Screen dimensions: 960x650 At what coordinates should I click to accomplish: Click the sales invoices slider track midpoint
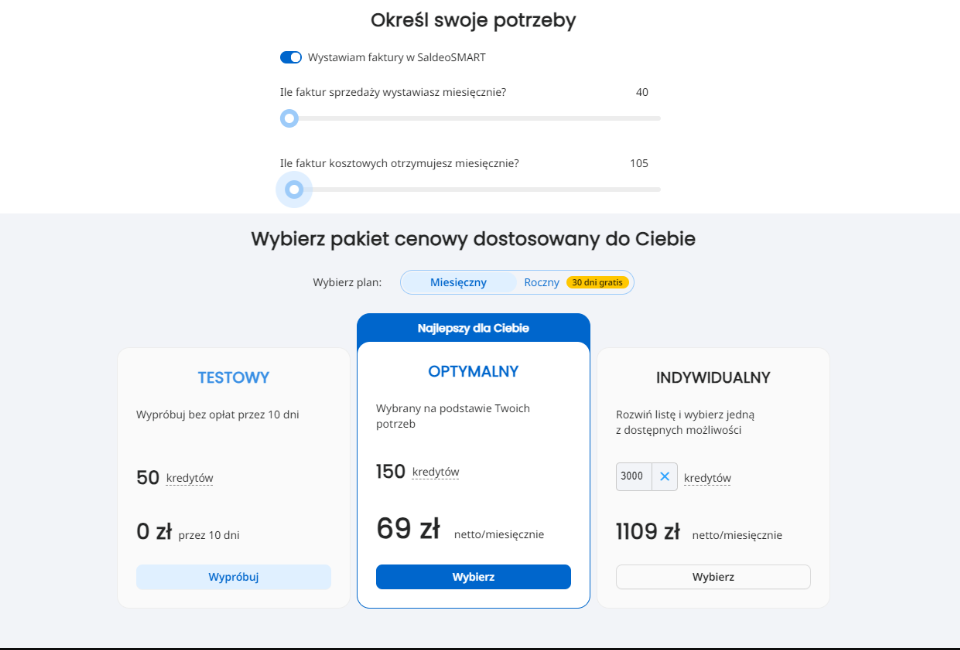[470, 118]
